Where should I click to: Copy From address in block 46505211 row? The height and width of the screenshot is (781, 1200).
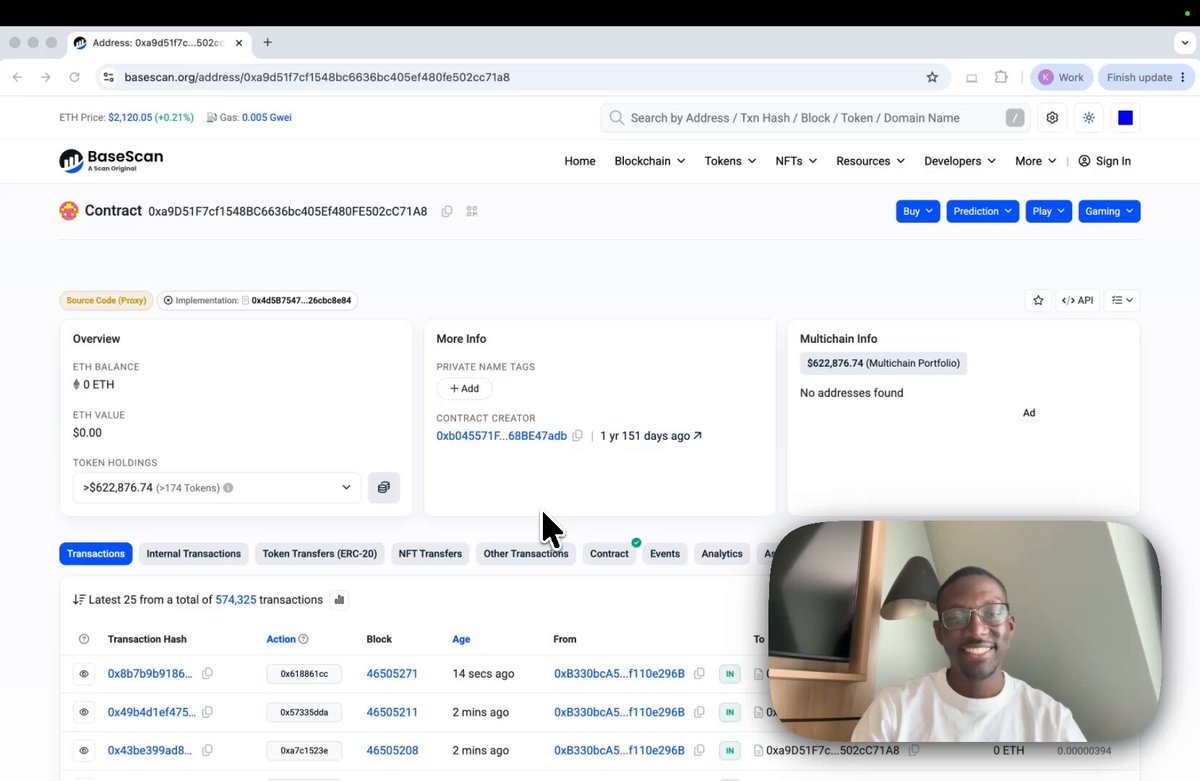tap(699, 712)
